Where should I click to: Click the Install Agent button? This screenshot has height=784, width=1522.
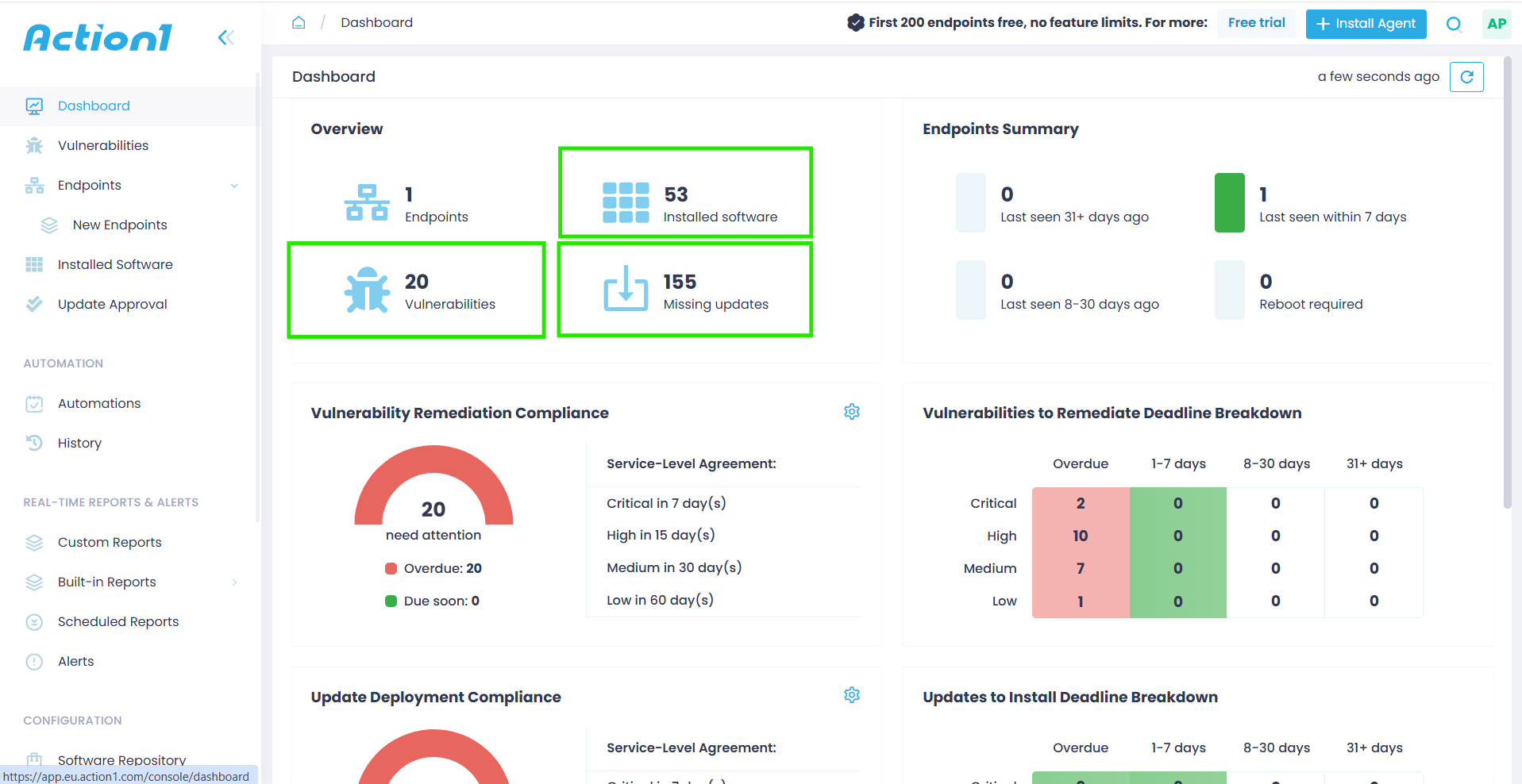click(x=1365, y=24)
